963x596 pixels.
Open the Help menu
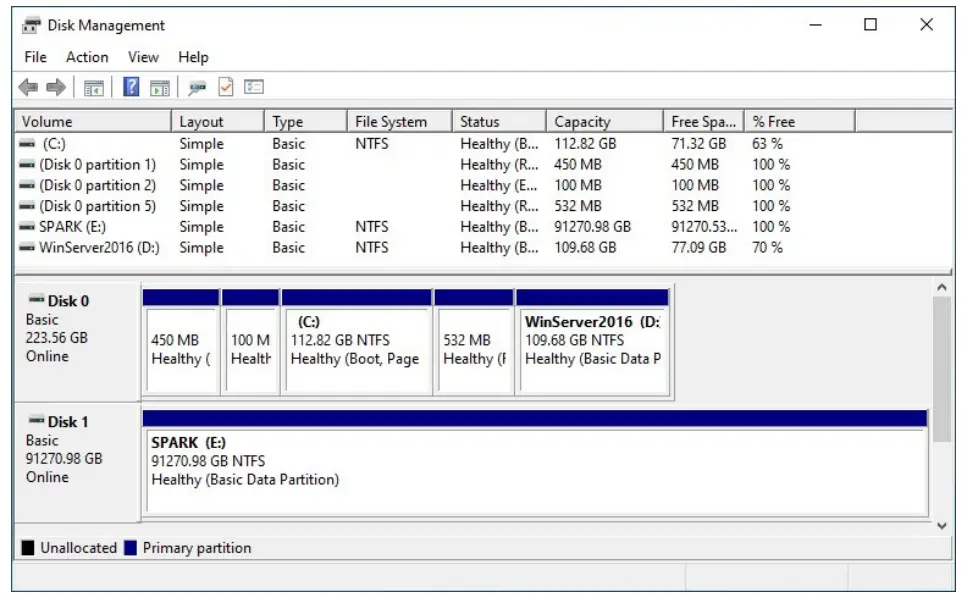(194, 57)
